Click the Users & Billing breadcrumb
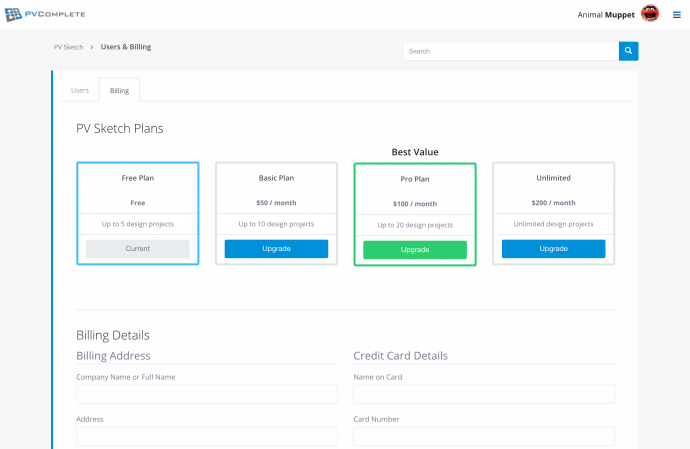The height and width of the screenshot is (449, 690). point(126,47)
